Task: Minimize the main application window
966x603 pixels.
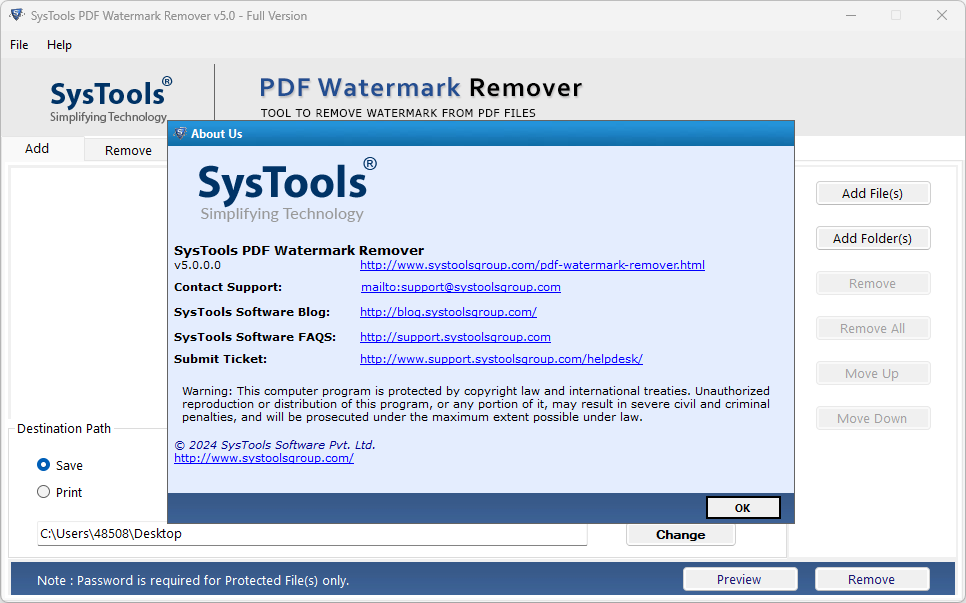Action: 851,15
